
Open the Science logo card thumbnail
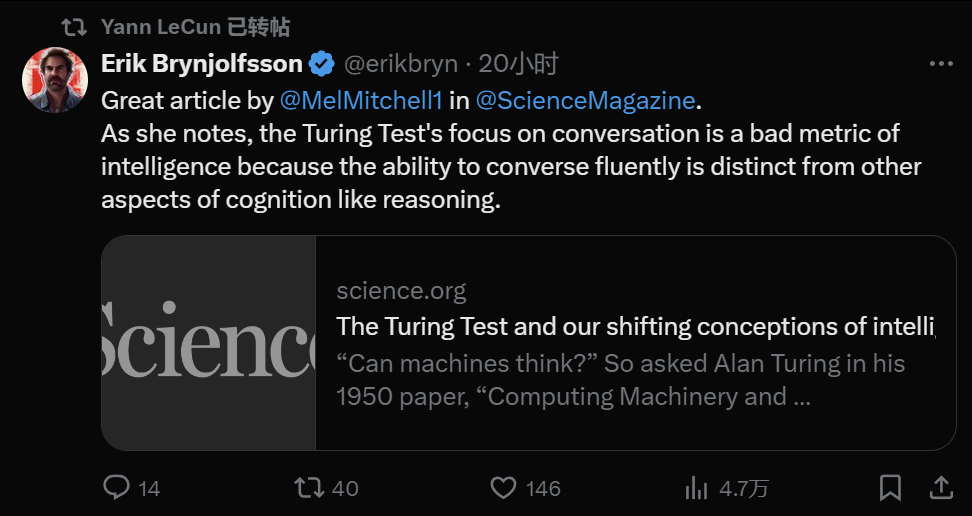208,342
